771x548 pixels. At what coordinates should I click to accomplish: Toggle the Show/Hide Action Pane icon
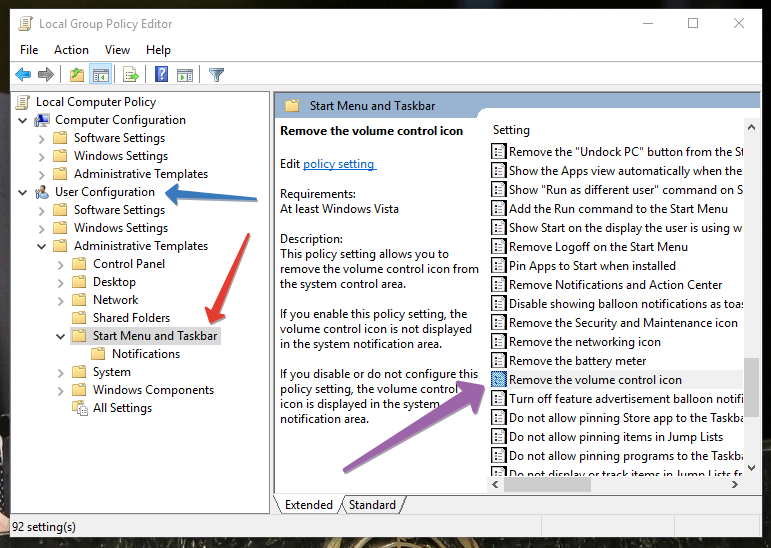[x=185, y=75]
